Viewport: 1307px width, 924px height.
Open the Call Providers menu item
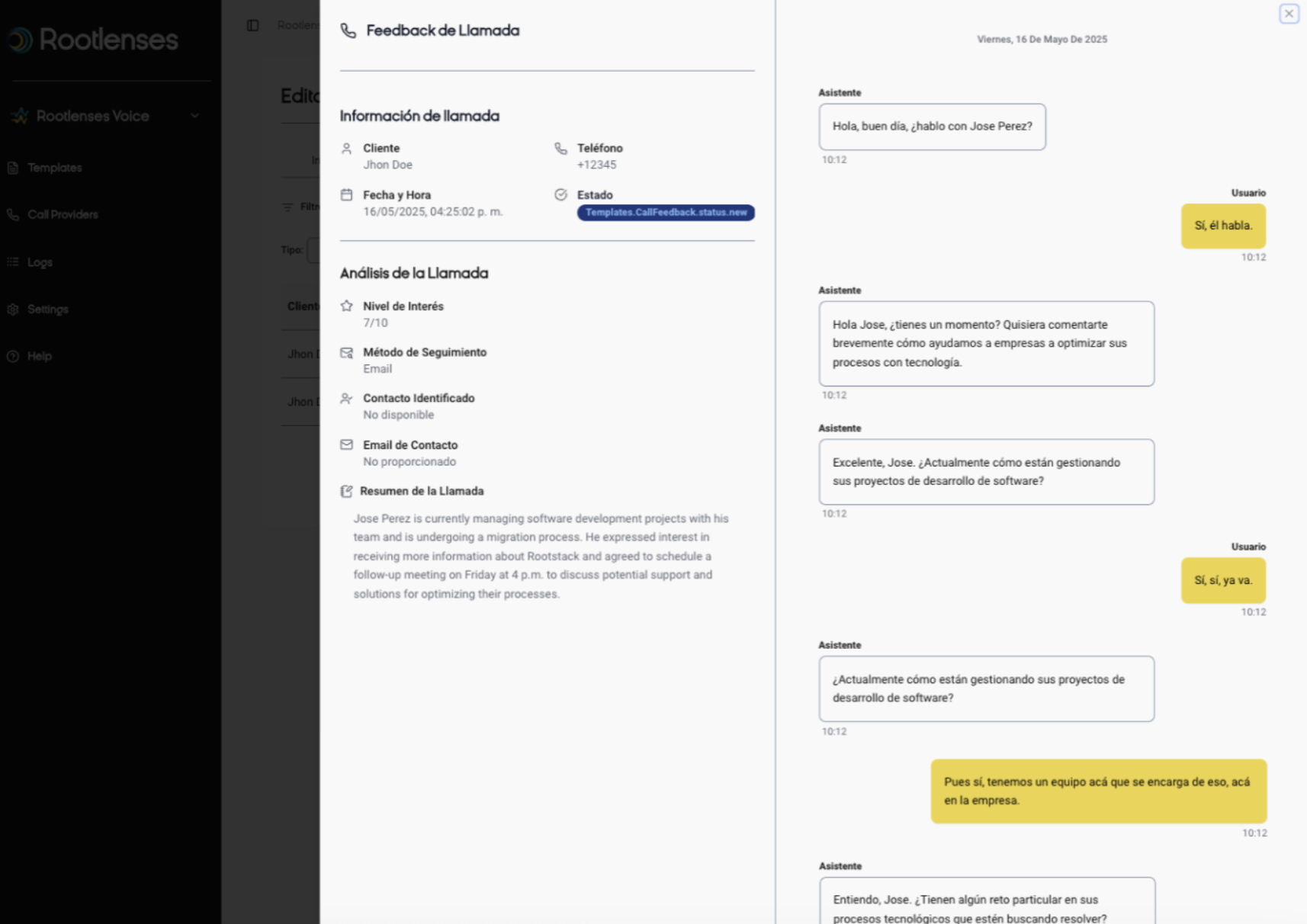pos(63,215)
